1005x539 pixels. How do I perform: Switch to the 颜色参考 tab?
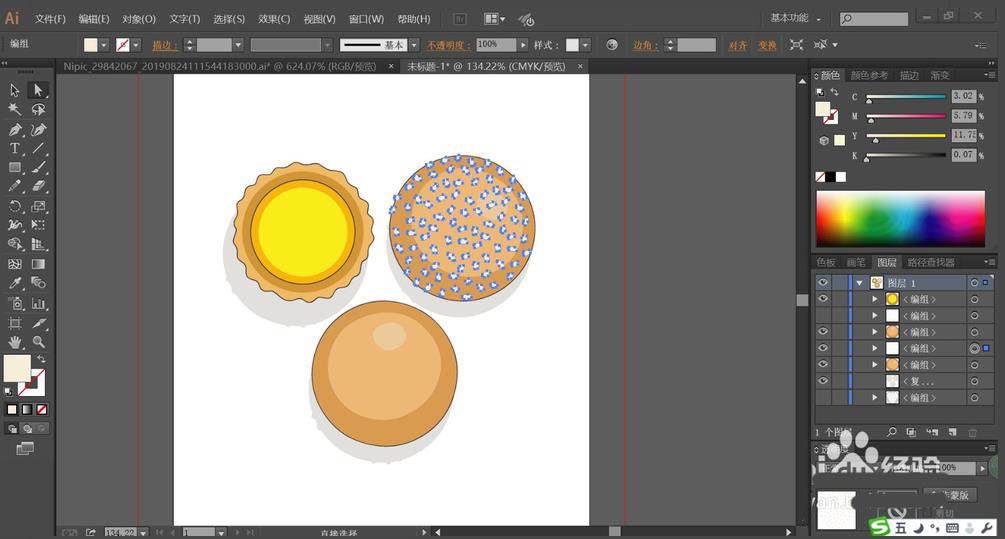[869, 76]
